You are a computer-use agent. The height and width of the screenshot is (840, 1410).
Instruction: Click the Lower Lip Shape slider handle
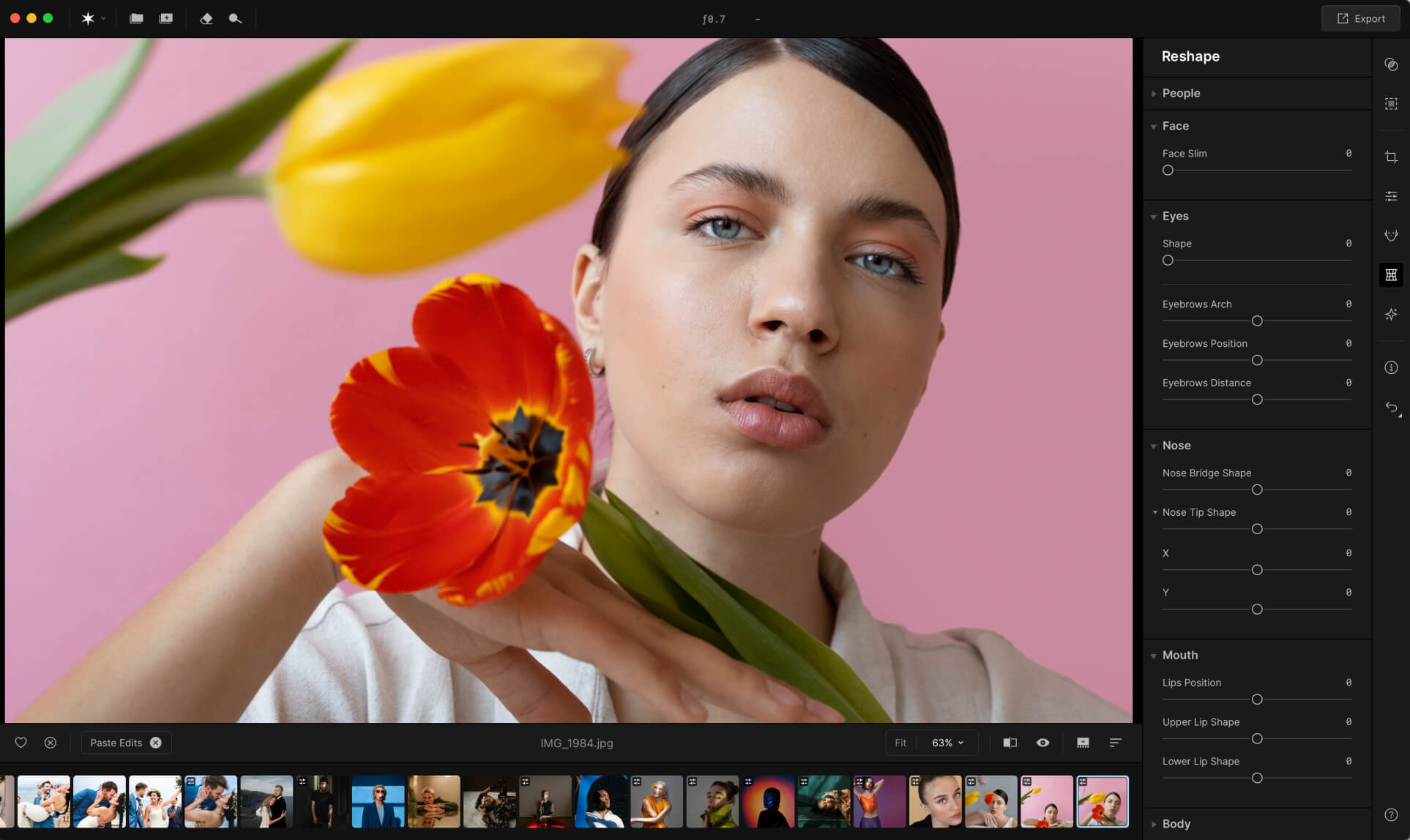[x=1257, y=779]
